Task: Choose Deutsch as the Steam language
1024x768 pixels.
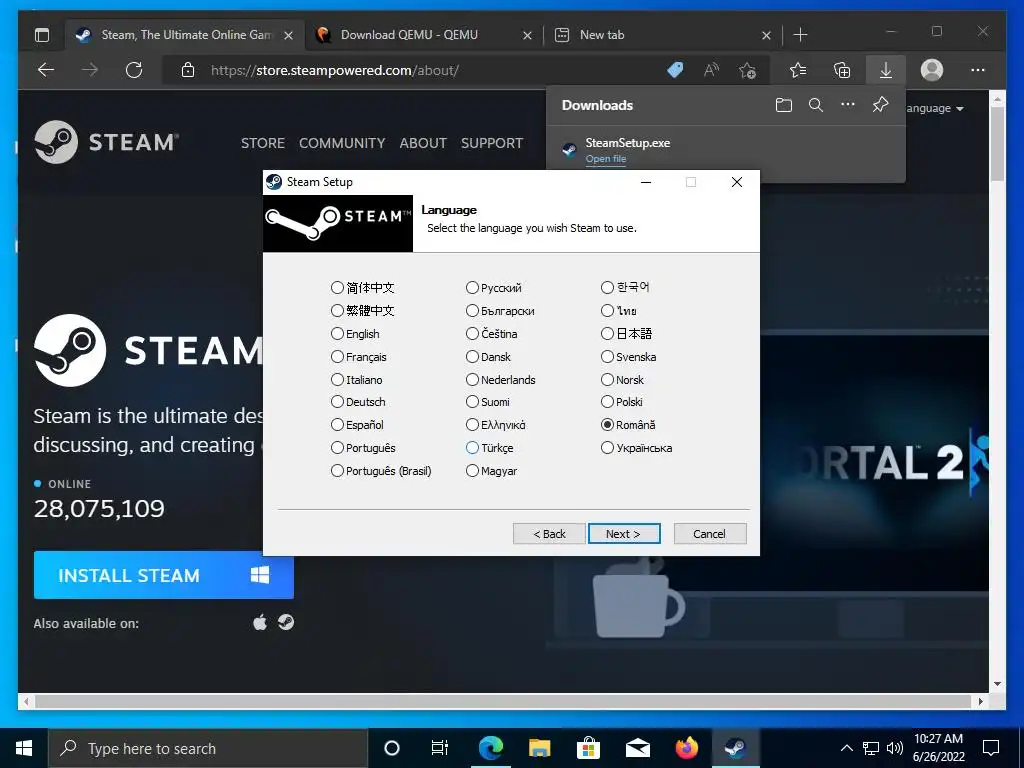Action: tap(337, 402)
